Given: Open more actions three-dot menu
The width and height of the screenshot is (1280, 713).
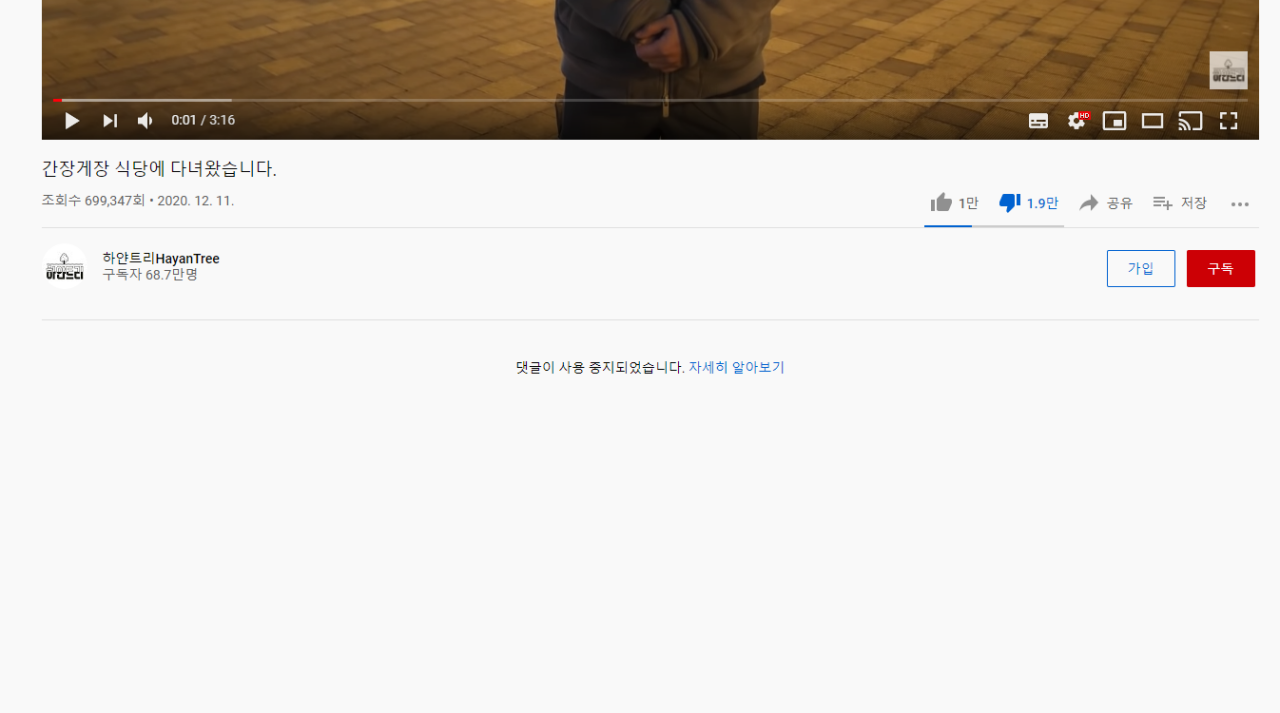Looking at the screenshot, I should (x=1240, y=204).
